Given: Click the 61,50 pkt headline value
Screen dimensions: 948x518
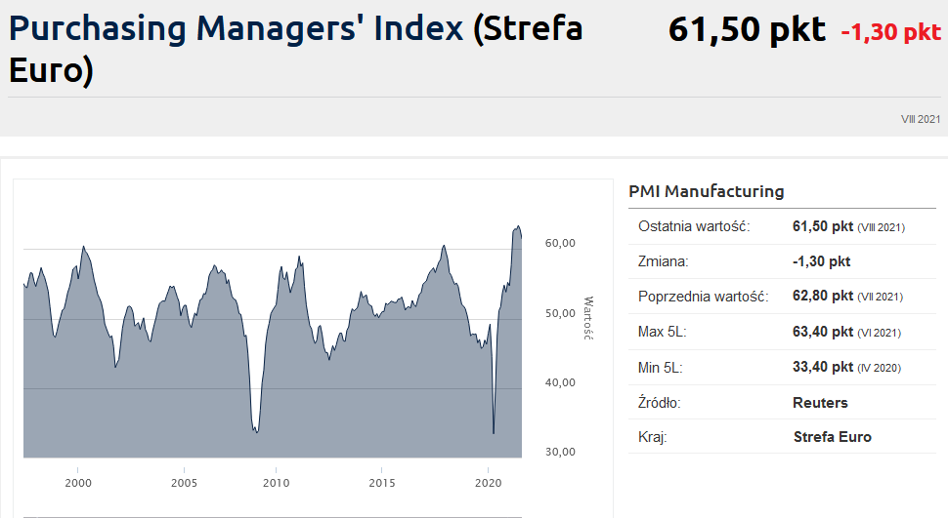Looking at the screenshot, I should coord(746,30).
